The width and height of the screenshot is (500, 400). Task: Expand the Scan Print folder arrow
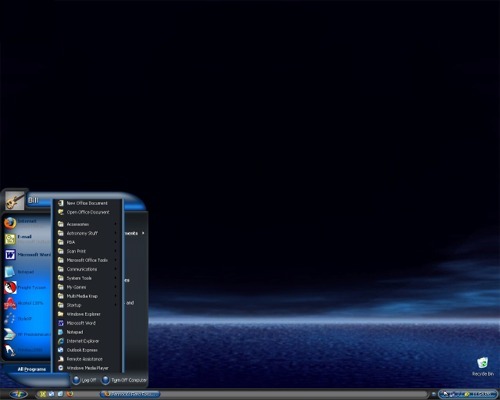(x=116, y=251)
